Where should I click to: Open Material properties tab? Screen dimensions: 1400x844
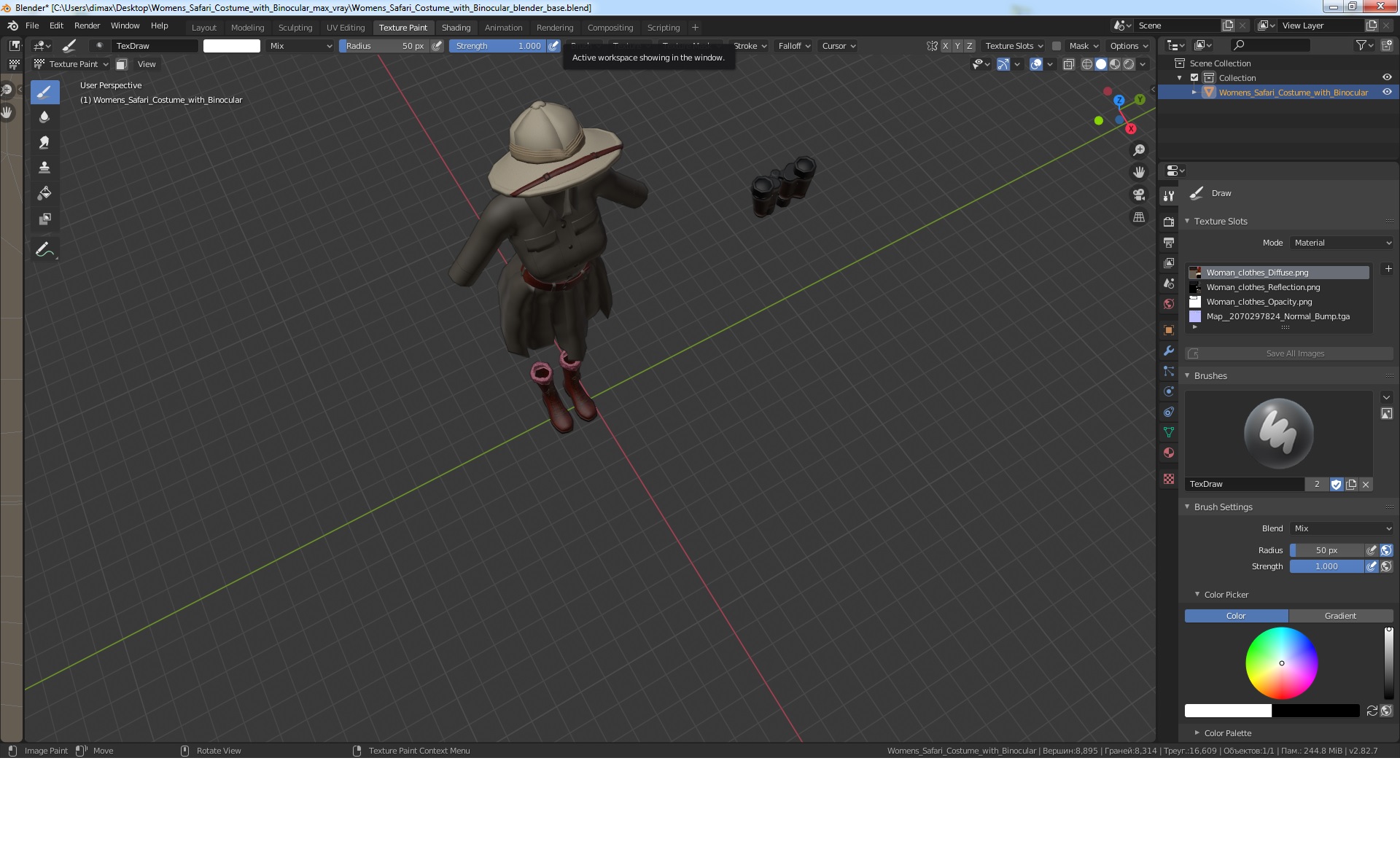1169,453
